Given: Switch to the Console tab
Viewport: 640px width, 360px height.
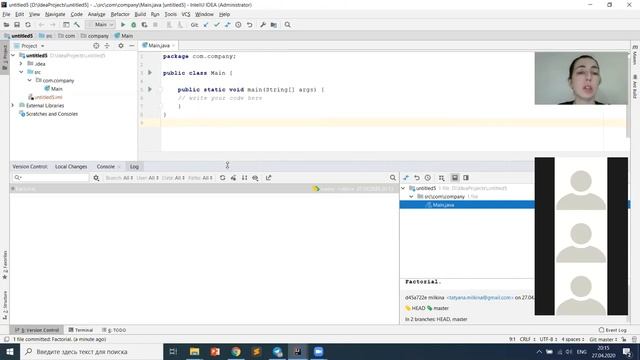Looking at the screenshot, I should 106,167.
